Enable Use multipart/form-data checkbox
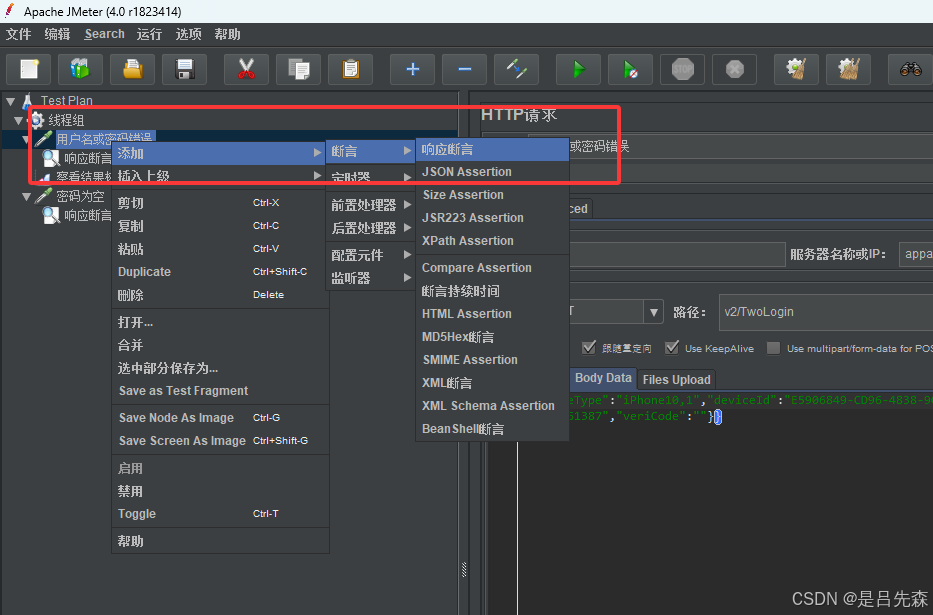Screen dimensions: 933x615 point(773,348)
